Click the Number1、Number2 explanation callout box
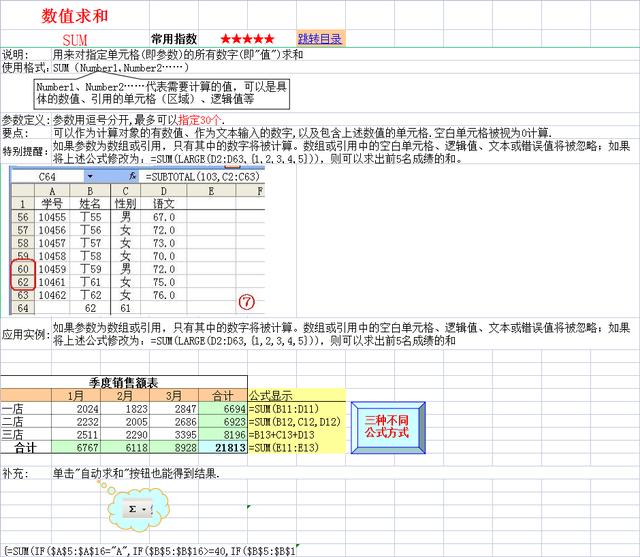This screenshot has height=557, width=640. coord(162,94)
